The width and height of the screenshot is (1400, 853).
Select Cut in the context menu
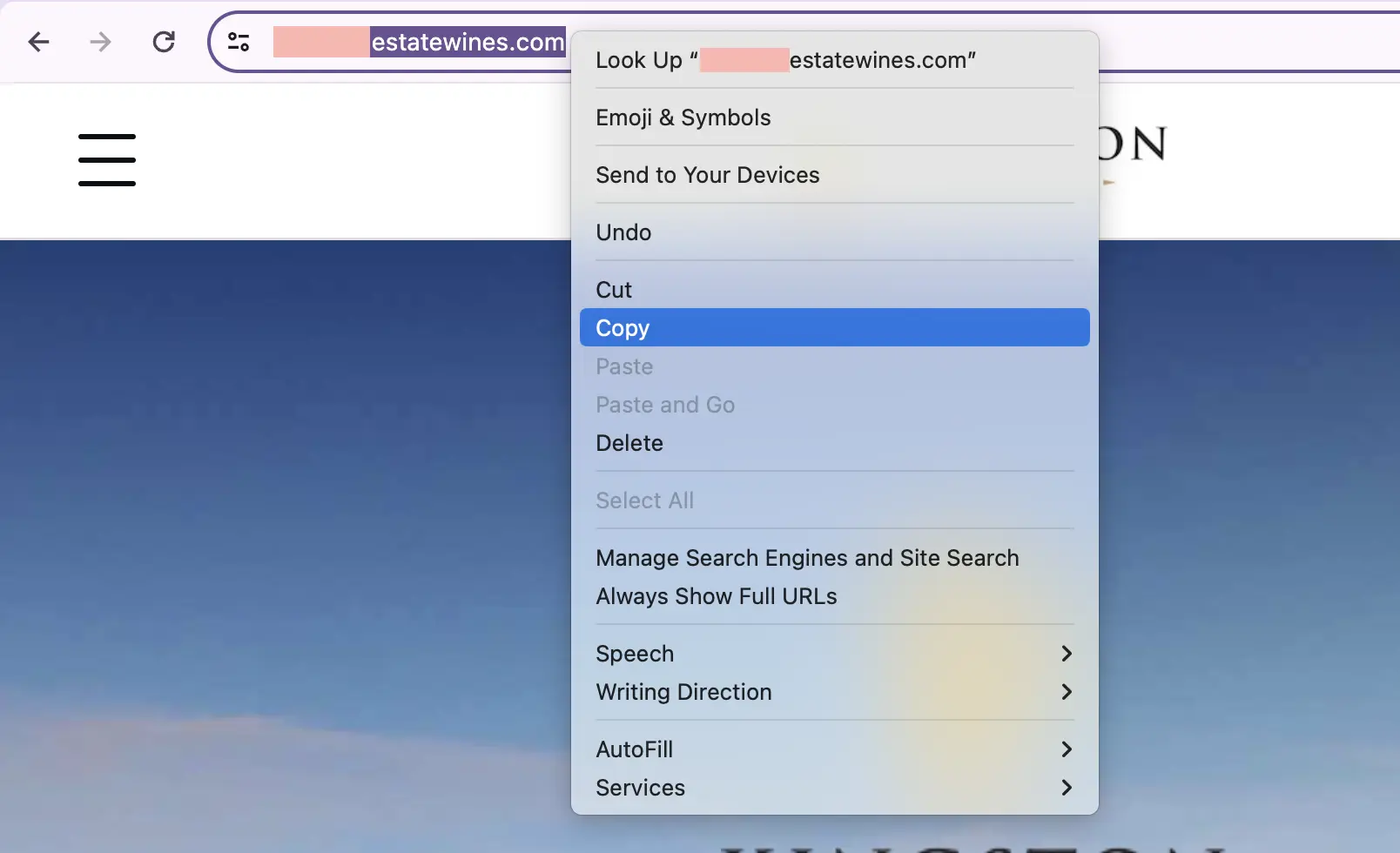[x=614, y=290]
